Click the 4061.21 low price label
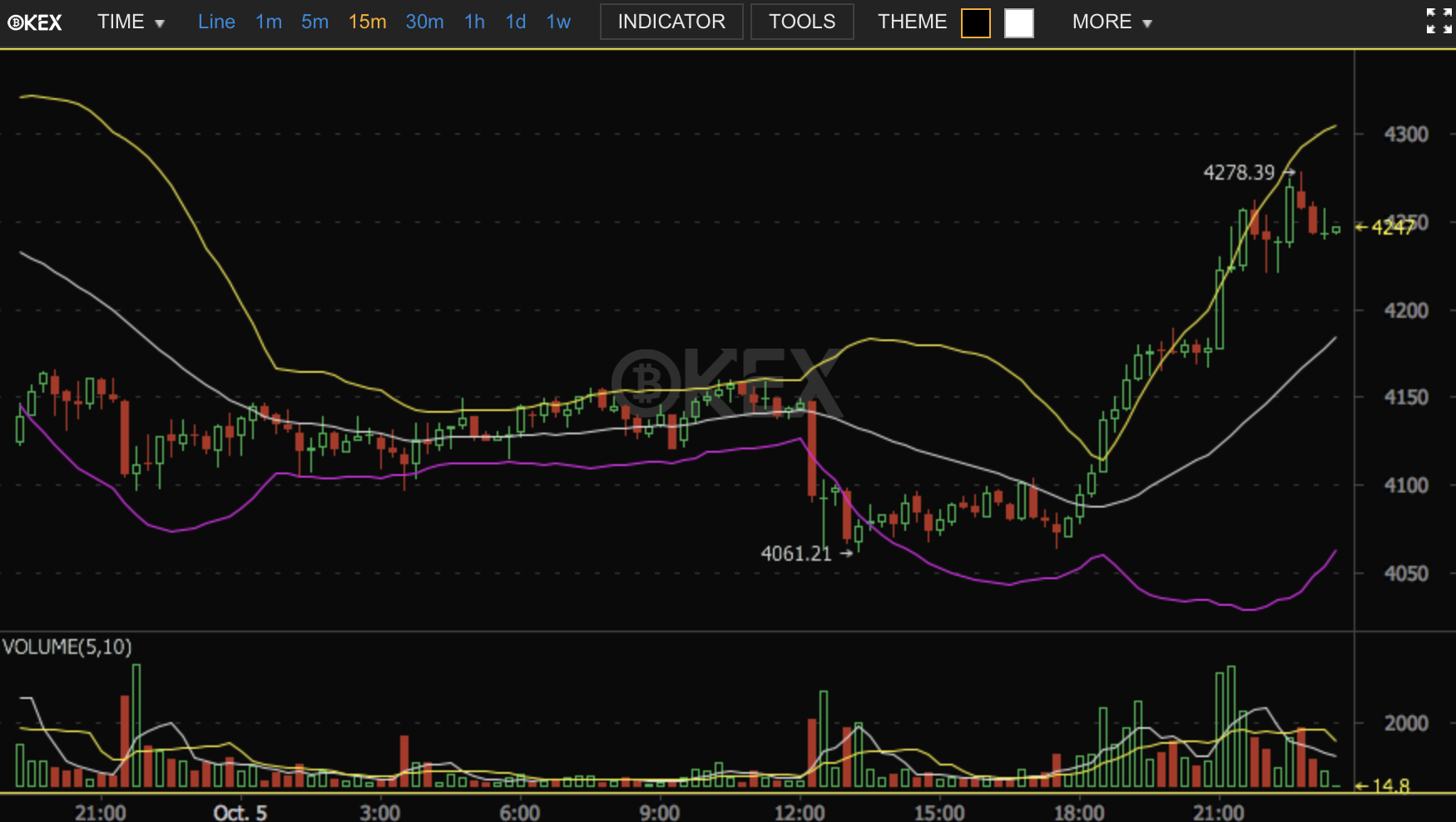The height and width of the screenshot is (822, 1456). (796, 554)
